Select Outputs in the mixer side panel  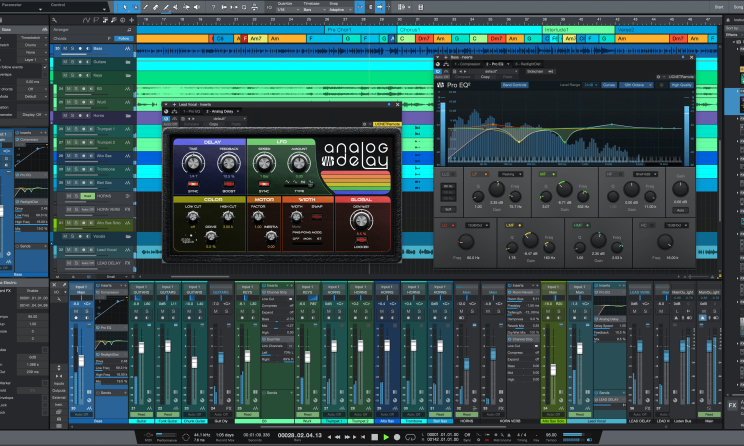[59, 390]
